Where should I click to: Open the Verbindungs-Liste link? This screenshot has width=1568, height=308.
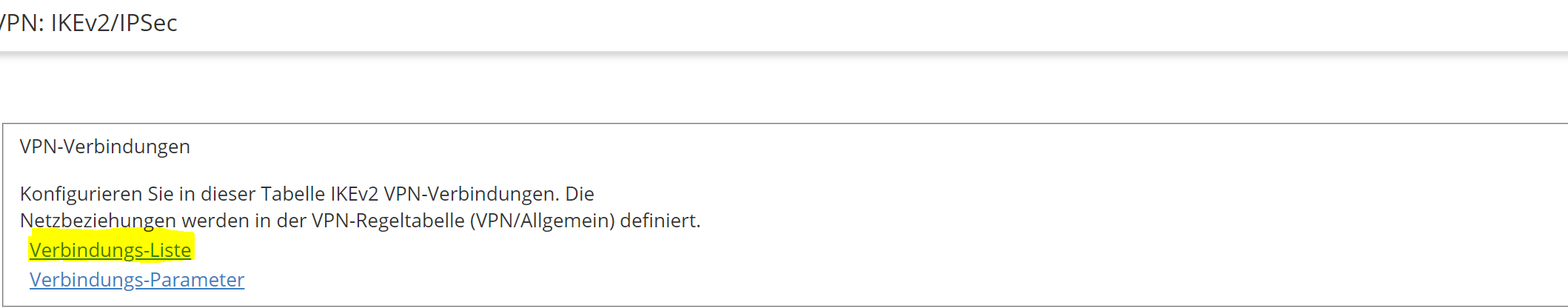(x=110, y=250)
